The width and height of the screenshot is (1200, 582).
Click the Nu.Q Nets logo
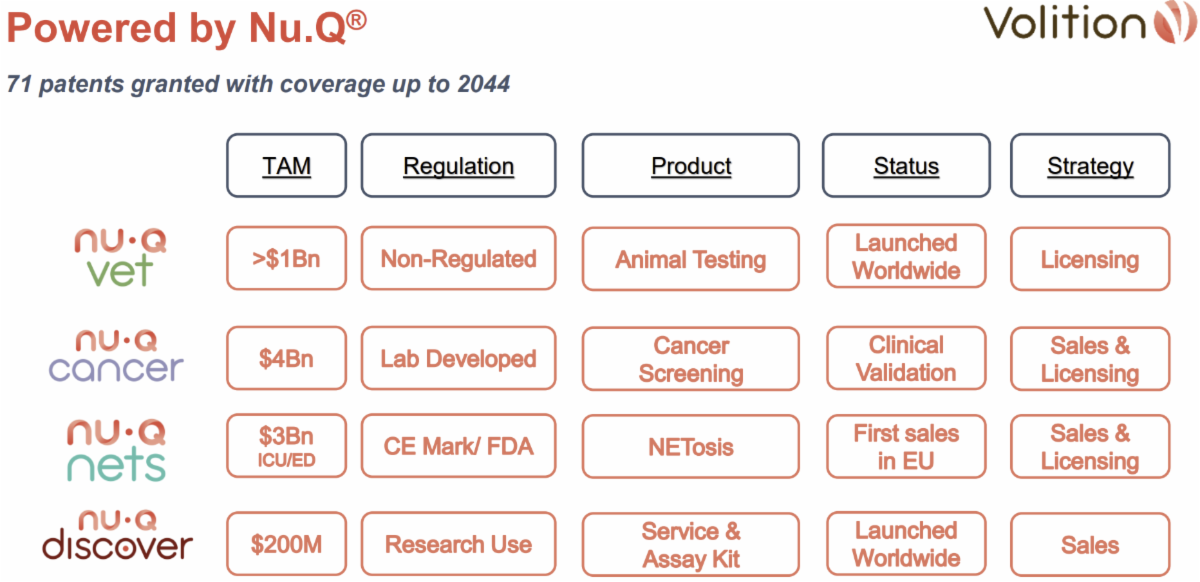(117, 450)
